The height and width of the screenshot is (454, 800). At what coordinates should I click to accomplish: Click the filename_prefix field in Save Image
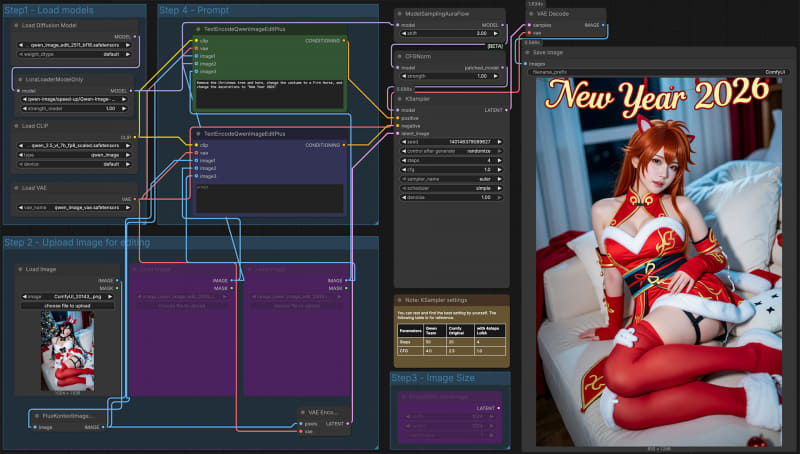click(659, 72)
